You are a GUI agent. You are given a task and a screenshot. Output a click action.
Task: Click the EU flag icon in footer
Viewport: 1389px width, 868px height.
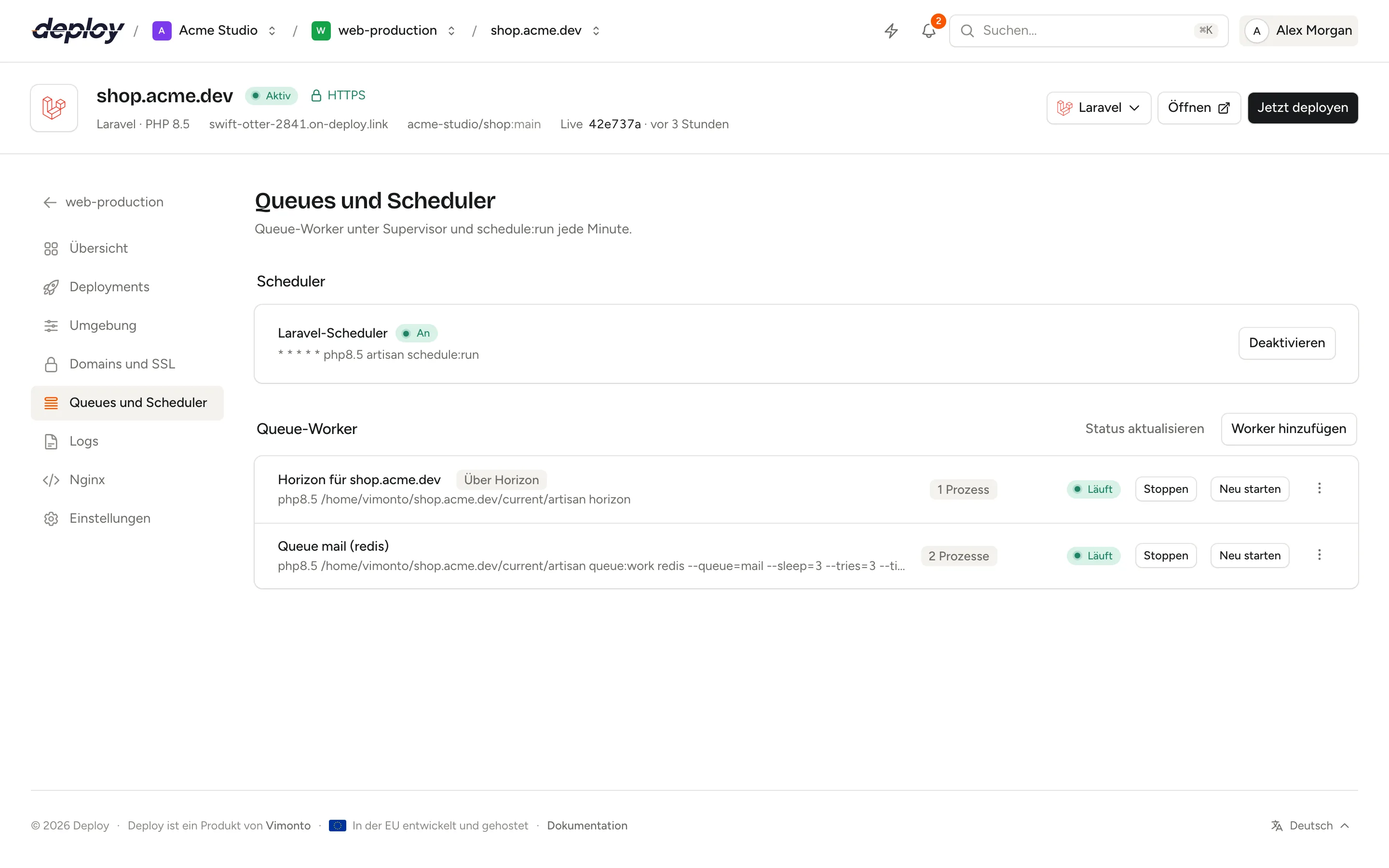click(x=338, y=826)
